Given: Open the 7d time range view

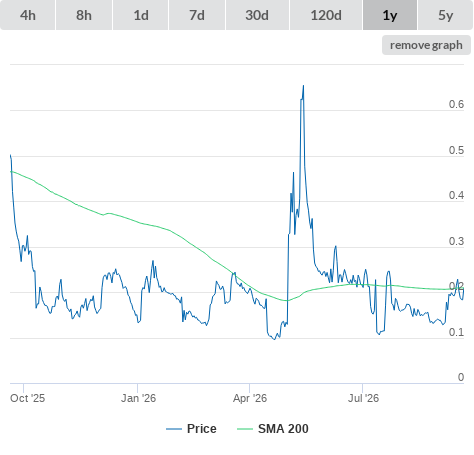Looking at the screenshot, I should [197, 15].
